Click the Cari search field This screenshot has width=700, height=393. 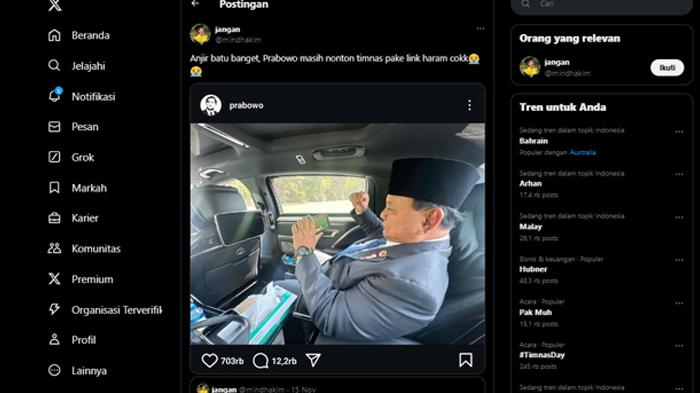(x=602, y=4)
